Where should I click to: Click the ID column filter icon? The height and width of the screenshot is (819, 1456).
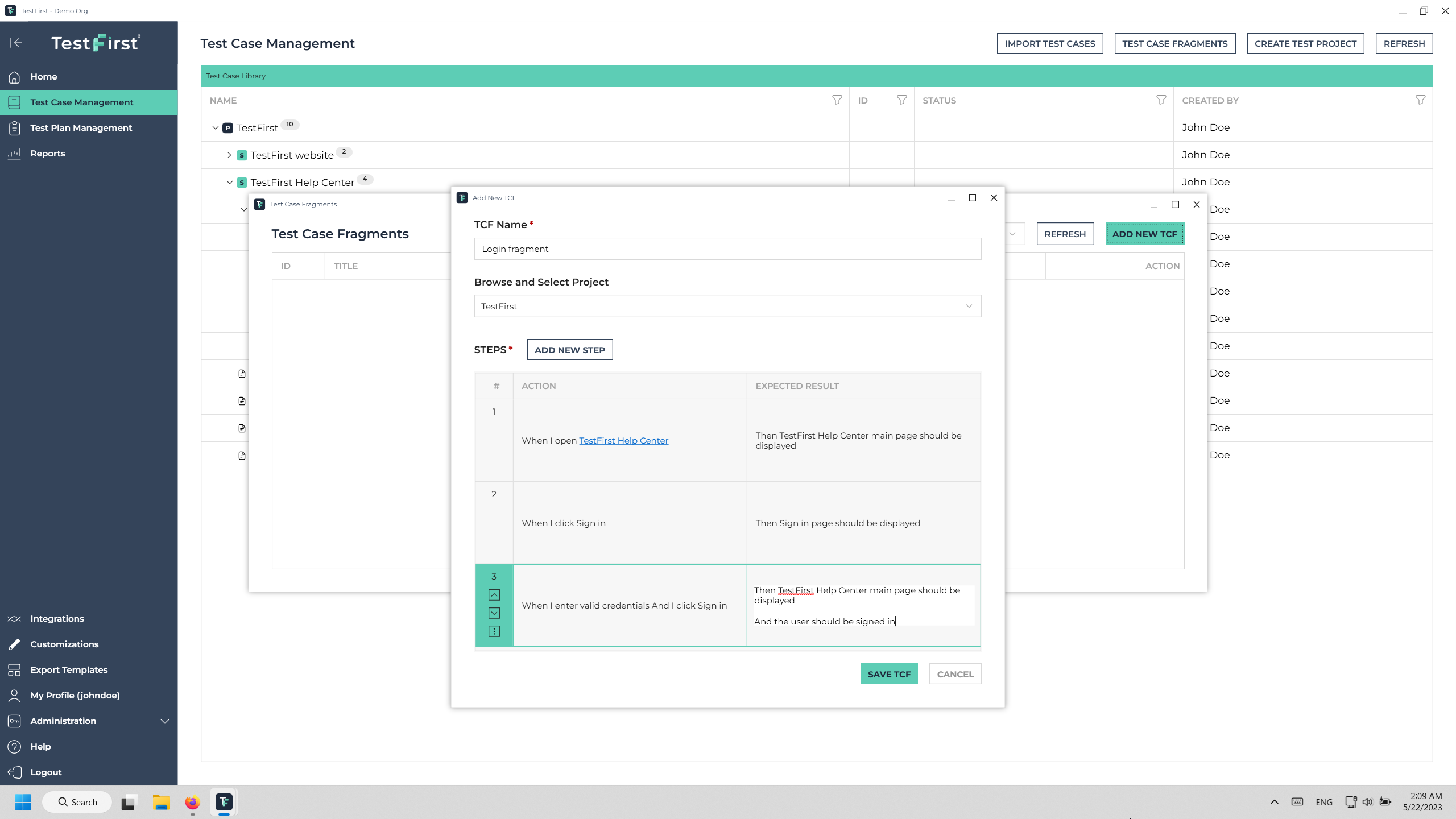901,100
